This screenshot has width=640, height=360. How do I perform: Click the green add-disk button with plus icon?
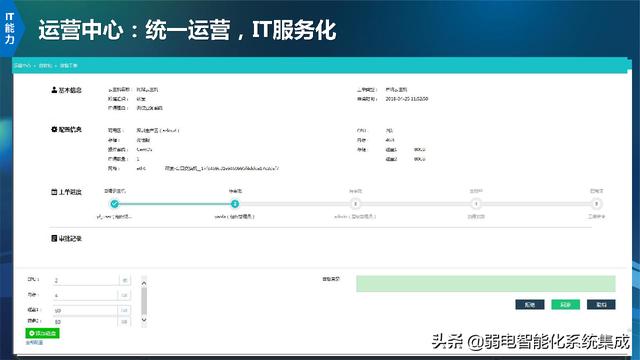[x=42, y=333]
